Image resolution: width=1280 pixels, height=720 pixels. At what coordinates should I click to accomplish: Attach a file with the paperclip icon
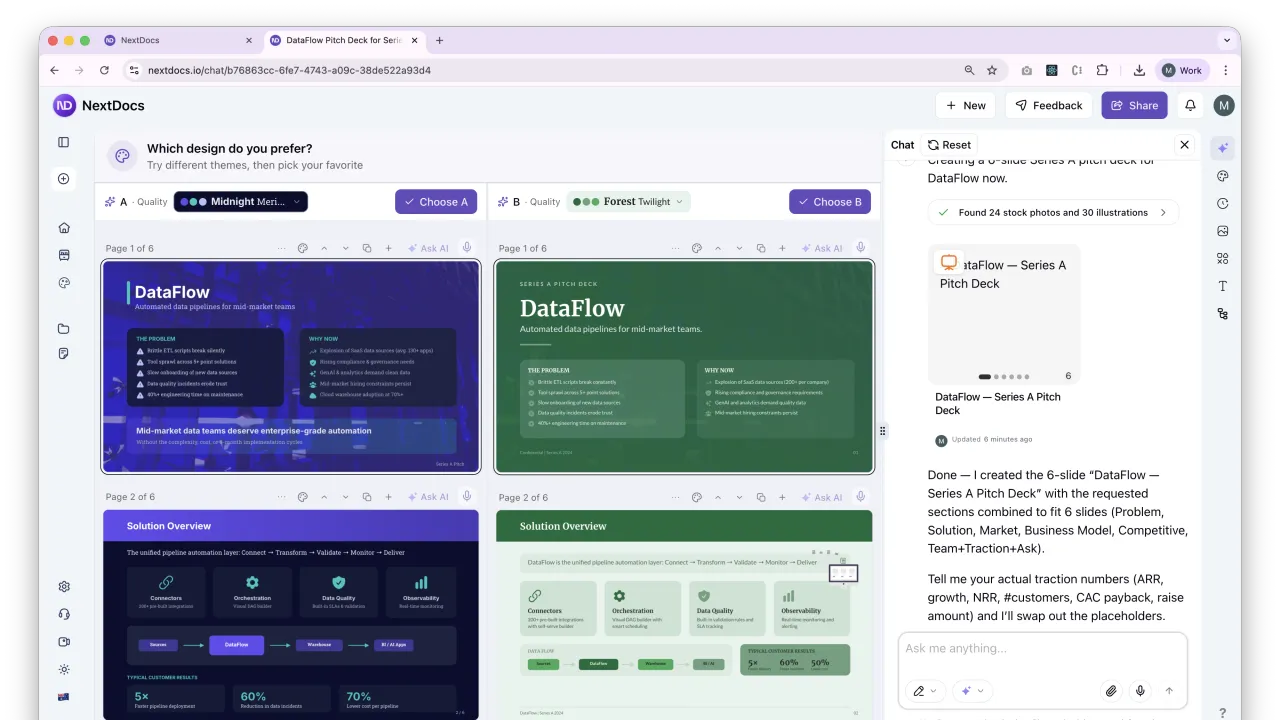[1110, 691]
